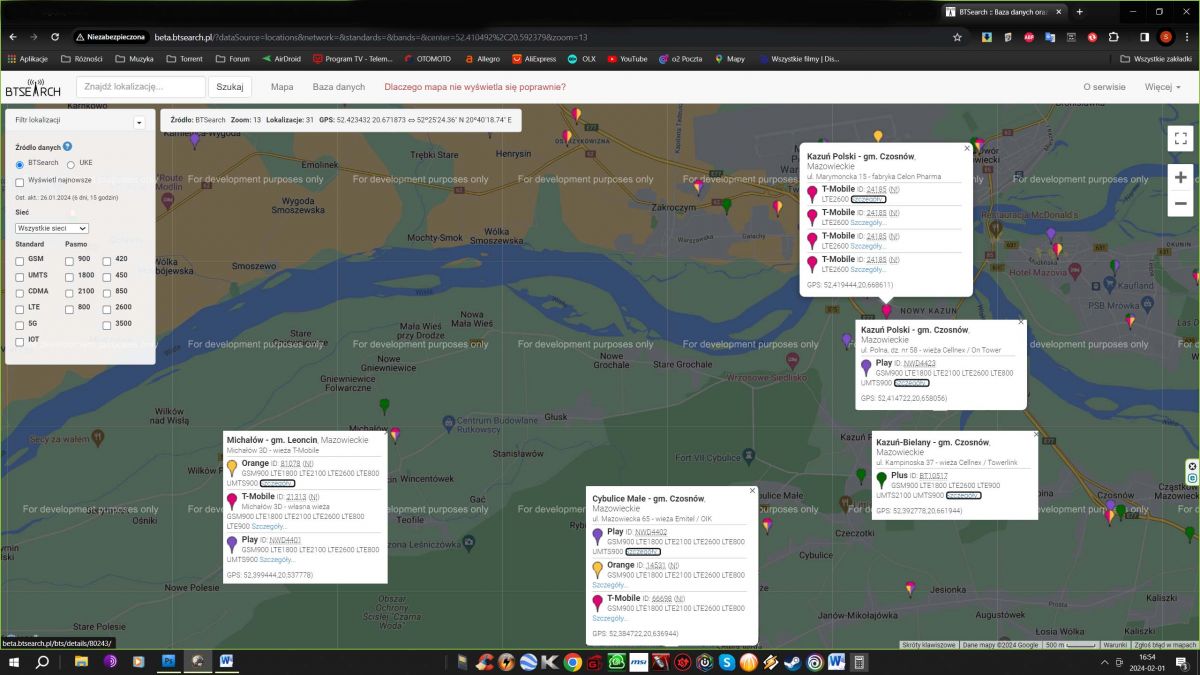Click the purple Play icon in Michałów popup
Screen dimensions: 1200x675
(232, 544)
